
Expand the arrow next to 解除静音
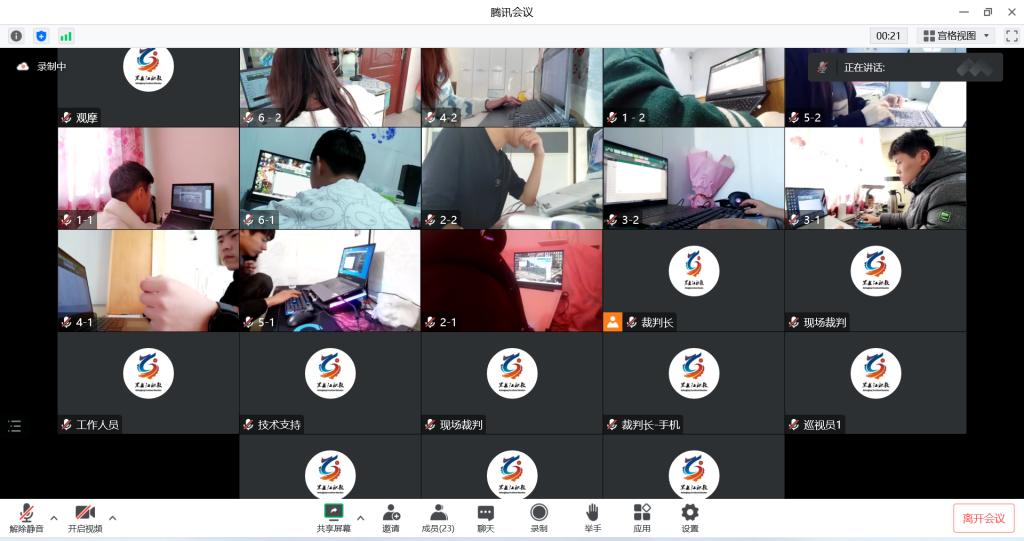coord(54,517)
